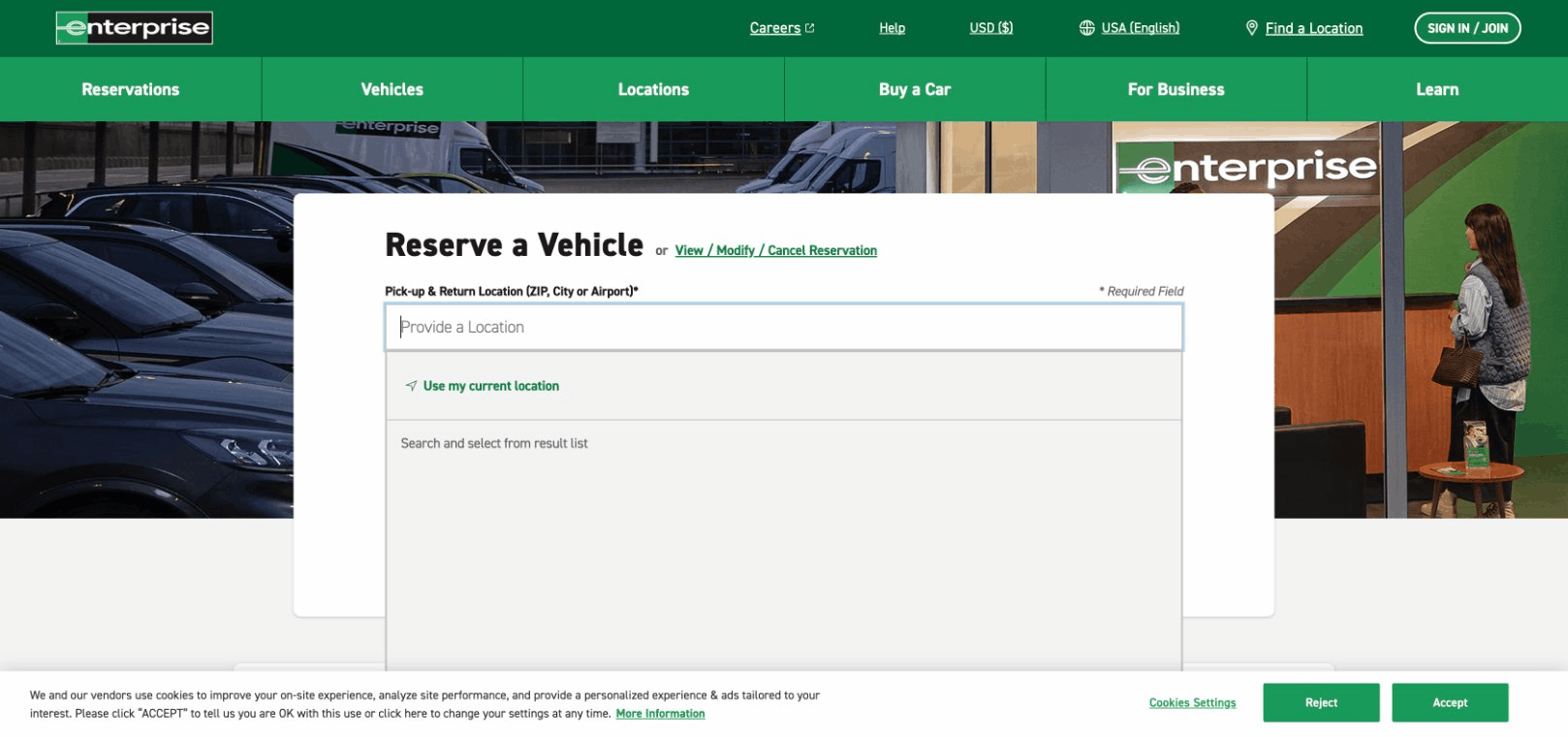Expand the For Business menu

tap(1176, 89)
